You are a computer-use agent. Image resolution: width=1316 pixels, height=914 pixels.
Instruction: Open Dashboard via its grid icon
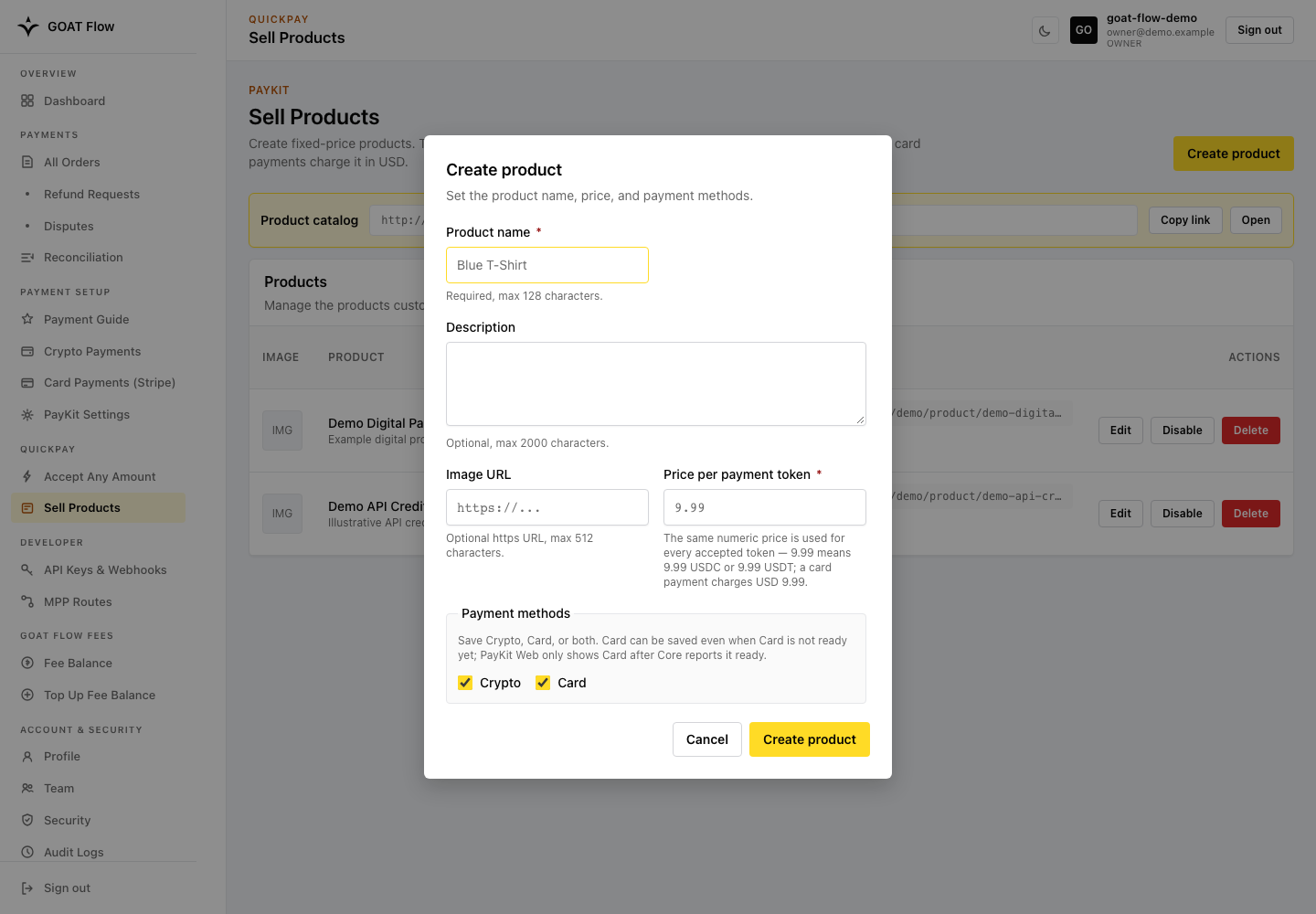pyautogui.click(x=27, y=101)
